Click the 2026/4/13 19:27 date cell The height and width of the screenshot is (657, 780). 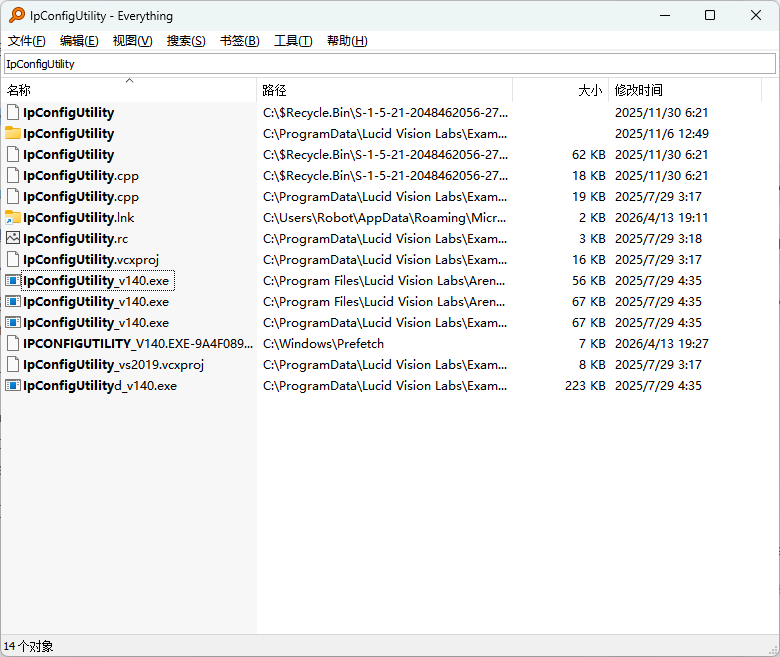point(662,344)
